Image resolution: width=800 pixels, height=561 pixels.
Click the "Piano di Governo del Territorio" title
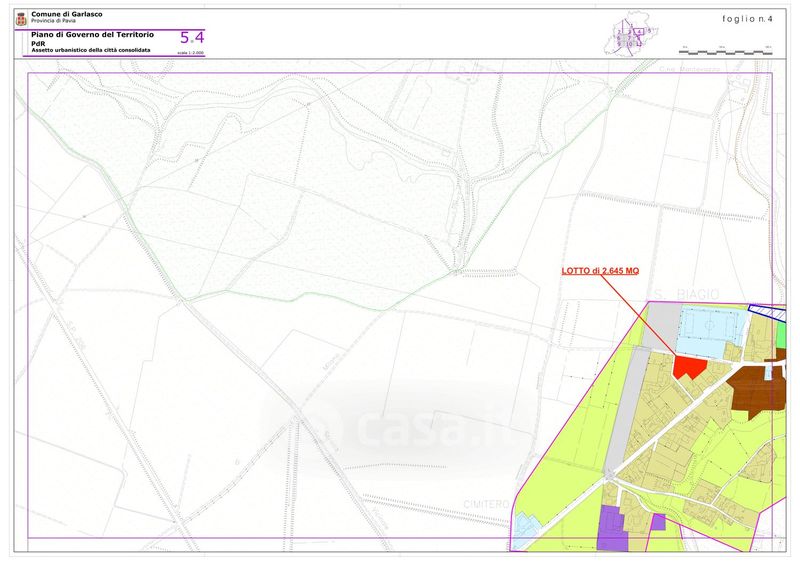(98, 35)
